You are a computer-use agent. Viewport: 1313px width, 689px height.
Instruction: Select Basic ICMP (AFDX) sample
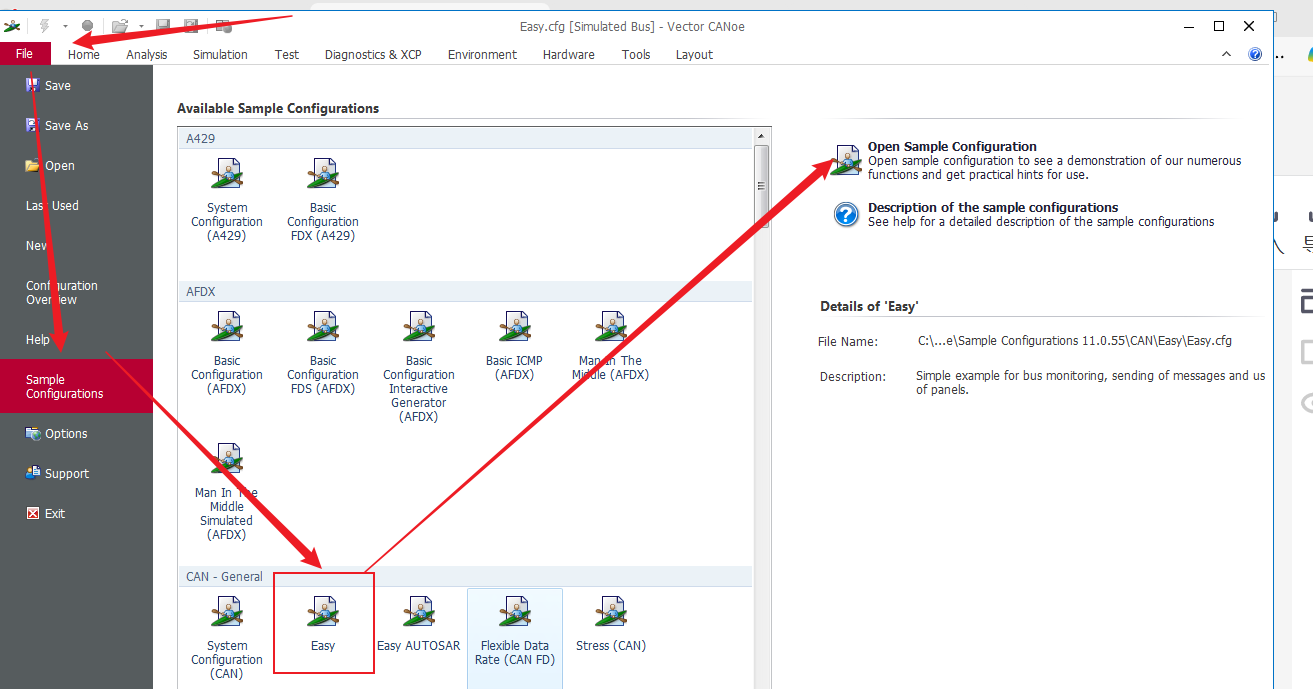click(x=515, y=346)
